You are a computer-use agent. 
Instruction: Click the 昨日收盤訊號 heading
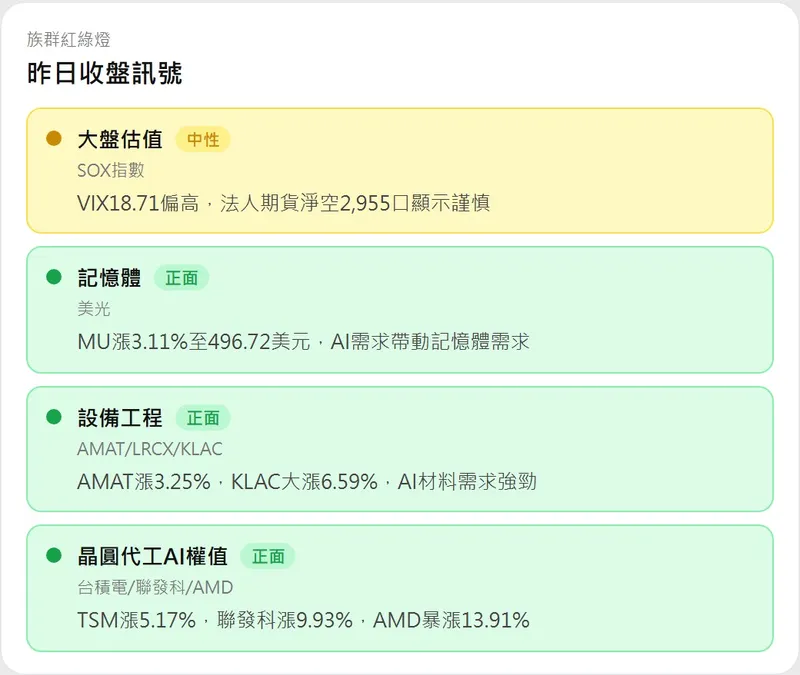point(105,73)
